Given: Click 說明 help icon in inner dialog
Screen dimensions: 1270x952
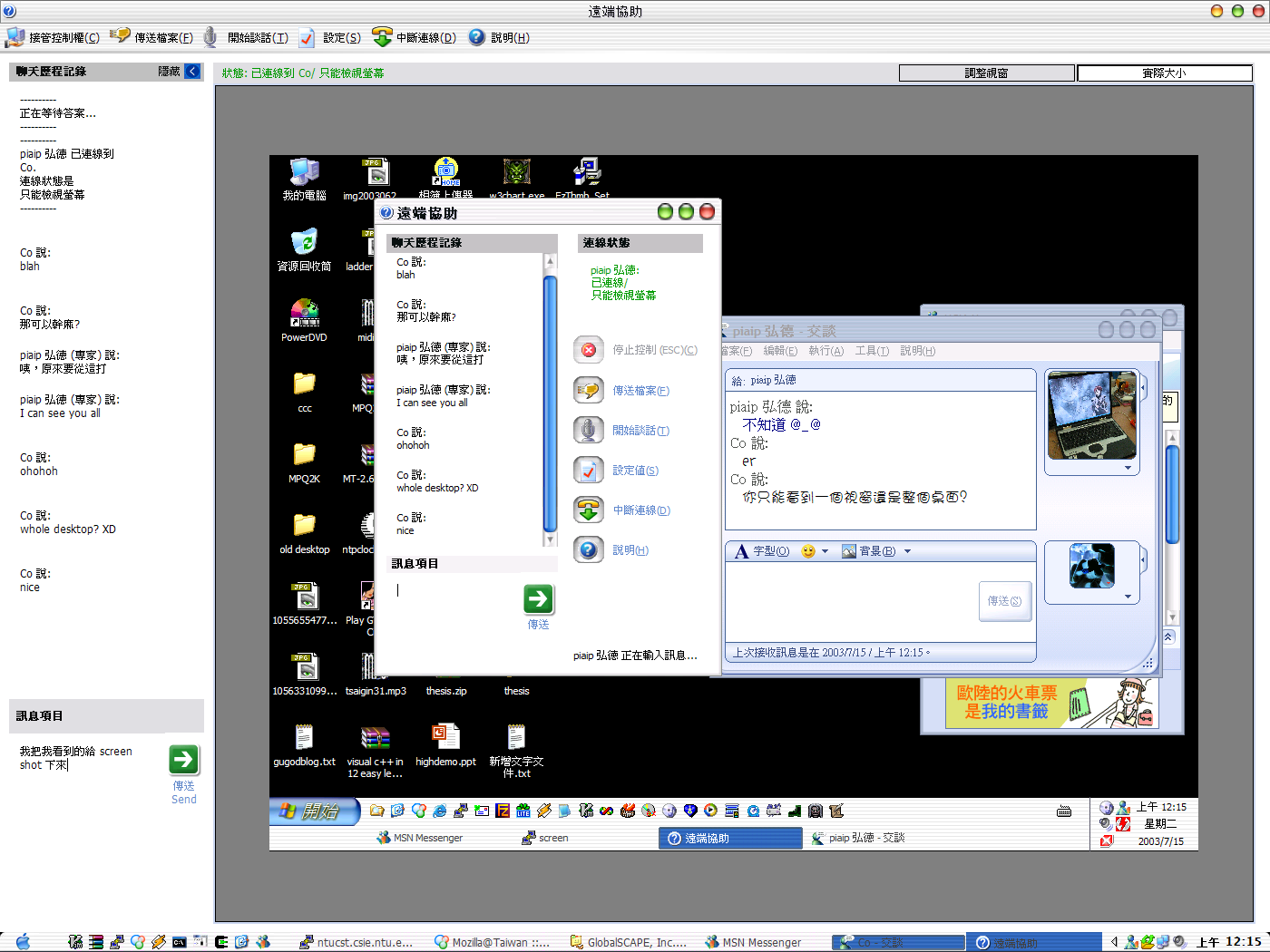Looking at the screenshot, I should pos(589,549).
